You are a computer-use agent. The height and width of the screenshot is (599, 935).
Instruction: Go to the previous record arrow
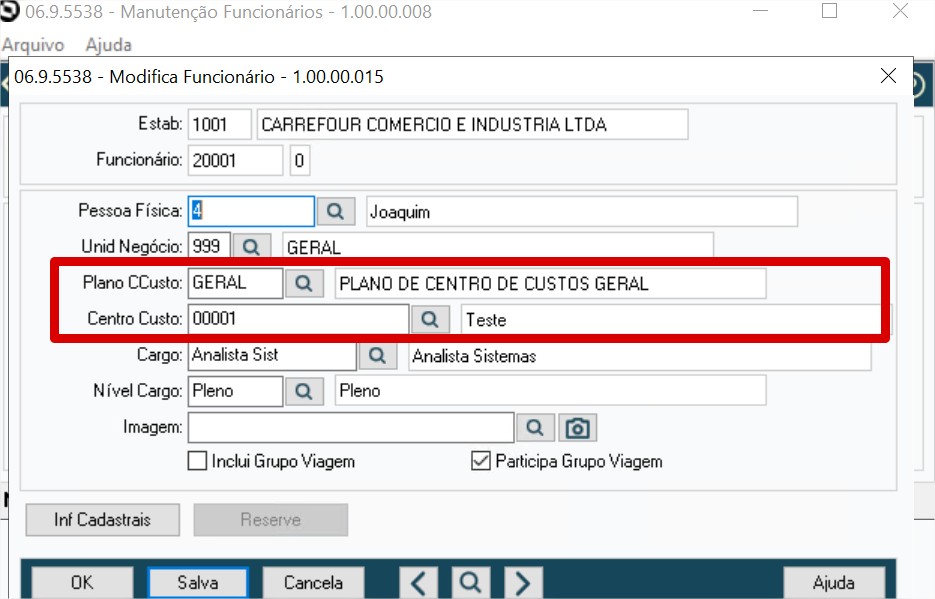pos(419,582)
